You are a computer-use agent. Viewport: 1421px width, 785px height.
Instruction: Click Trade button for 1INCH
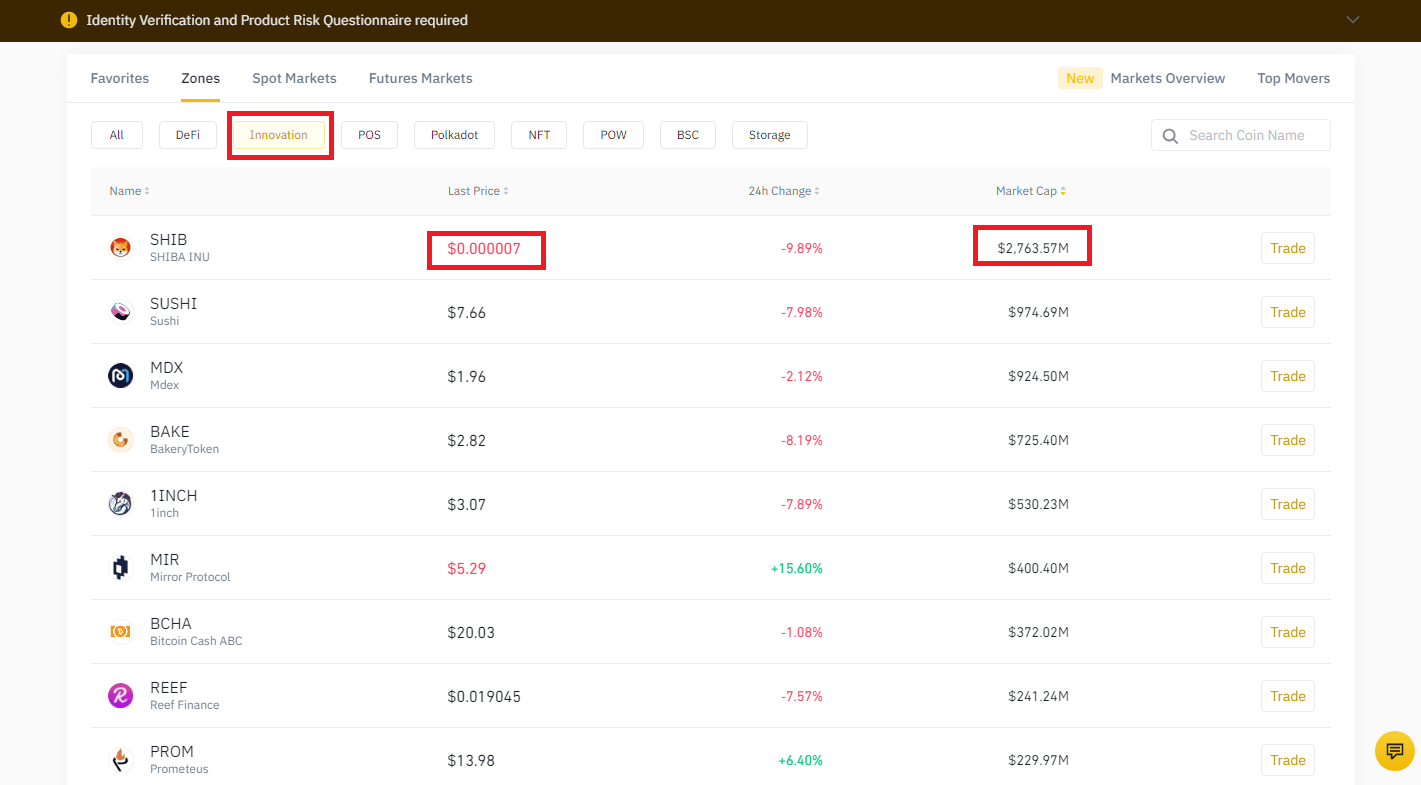tap(1288, 504)
